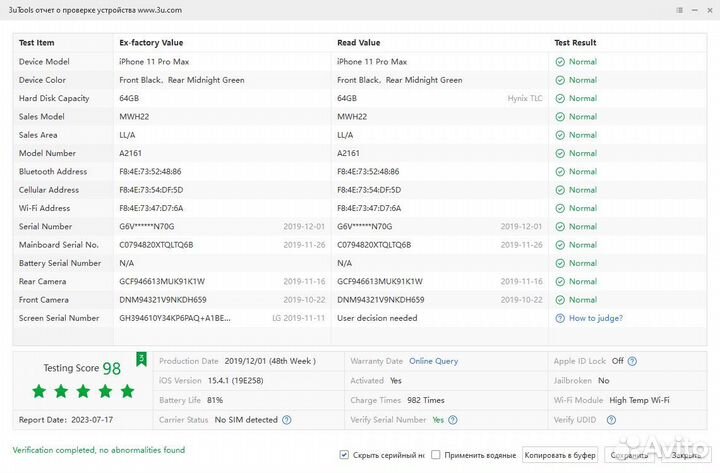The width and height of the screenshot is (720, 473).
Task: Click check icon in Wi-Fi Address row
Action: tap(560, 208)
